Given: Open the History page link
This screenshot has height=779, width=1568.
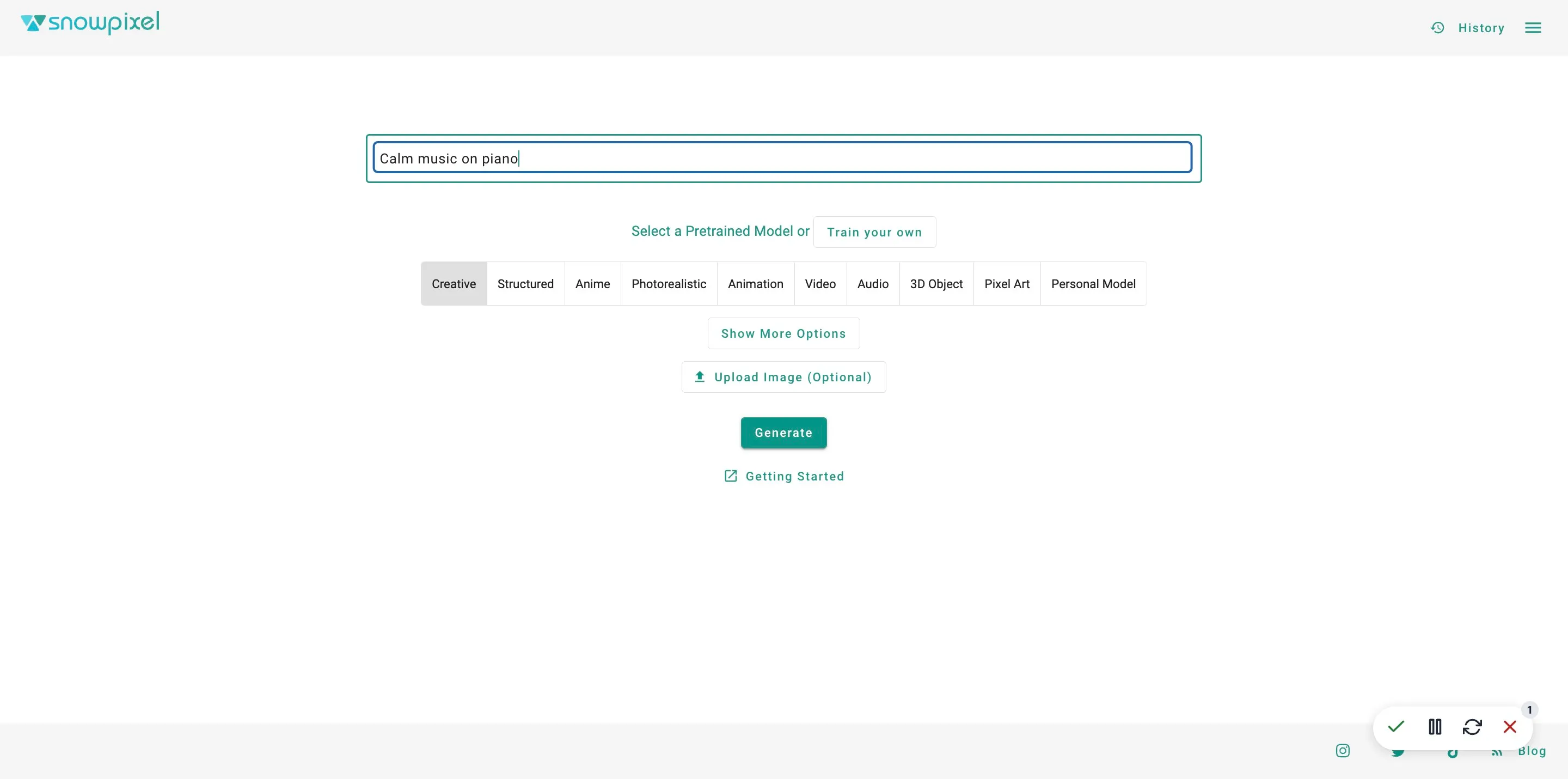Looking at the screenshot, I should coord(1481,28).
